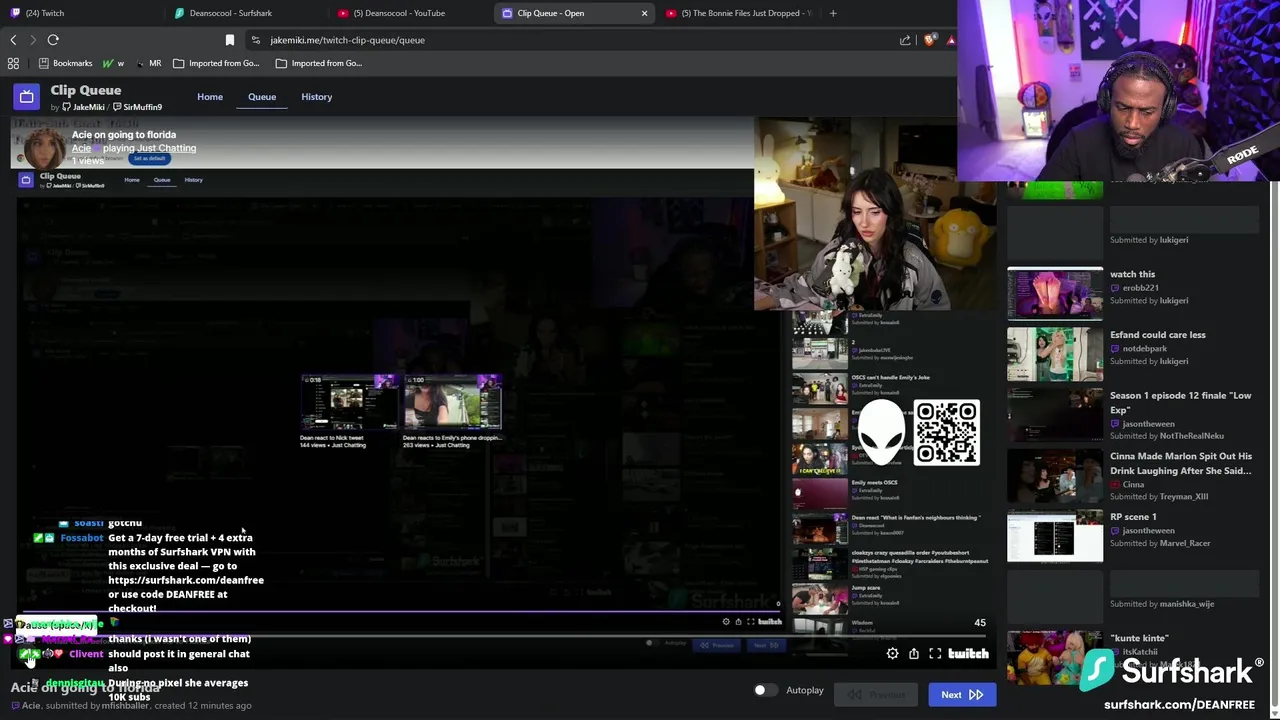Viewport: 1280px width, 720px height.
Task: Open the apps grid icon in the bookmarks bar
Action: (13, 63)
